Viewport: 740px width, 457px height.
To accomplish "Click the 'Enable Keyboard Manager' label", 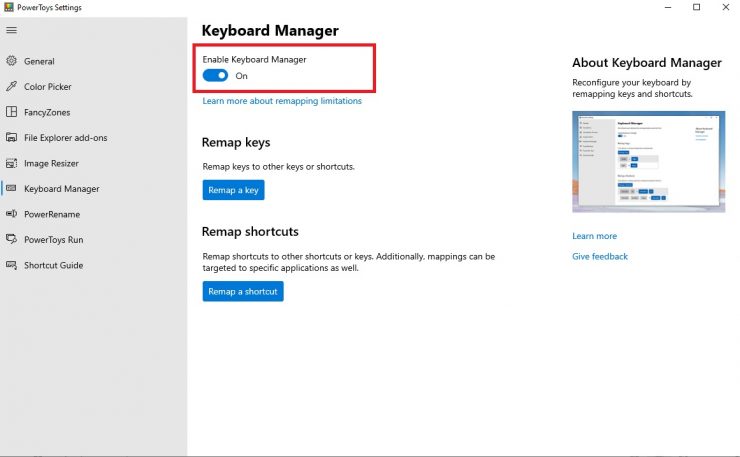I will tap(254, 59).
